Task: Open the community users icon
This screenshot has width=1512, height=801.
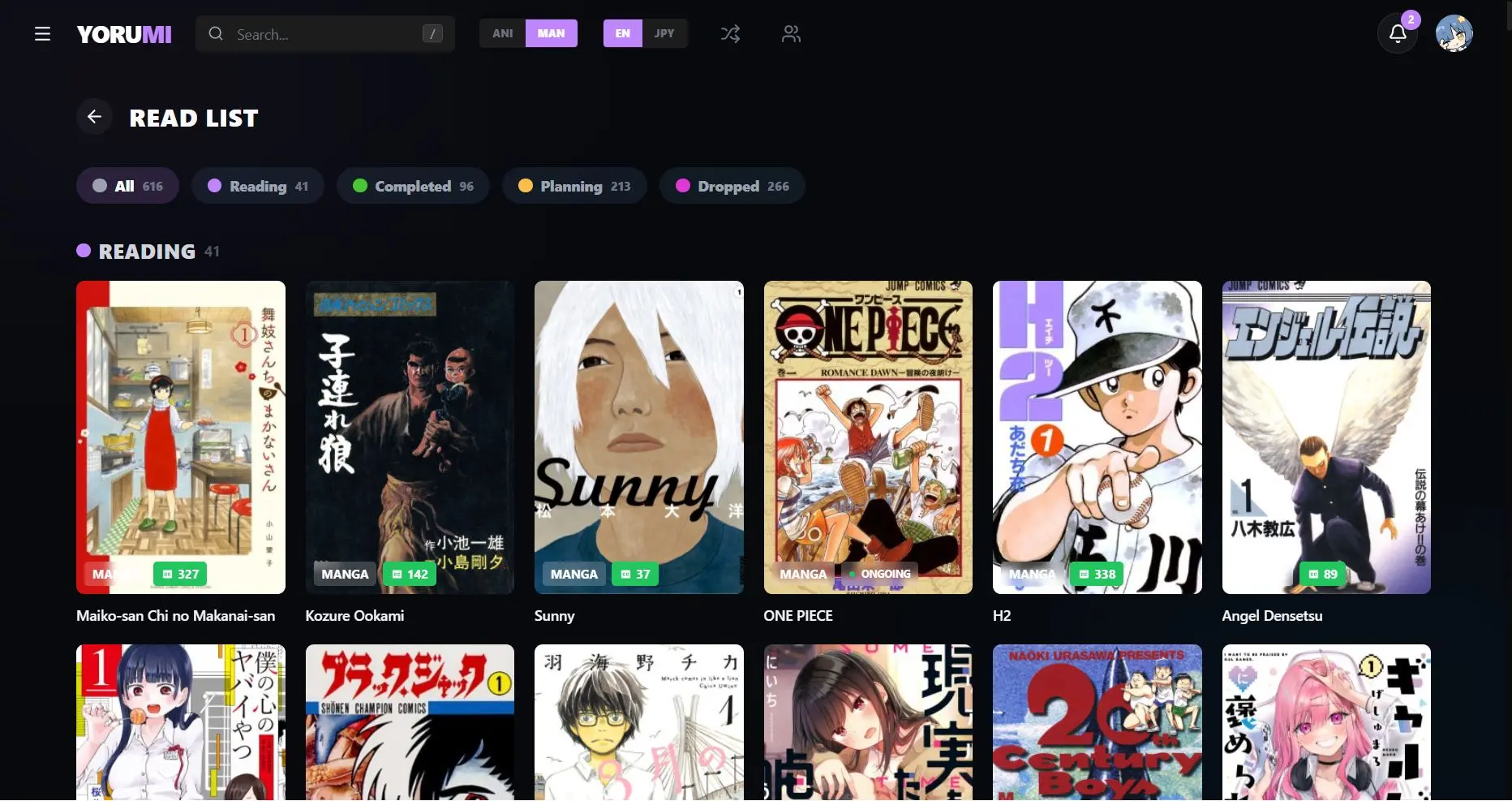Action: tap(791, 34)
